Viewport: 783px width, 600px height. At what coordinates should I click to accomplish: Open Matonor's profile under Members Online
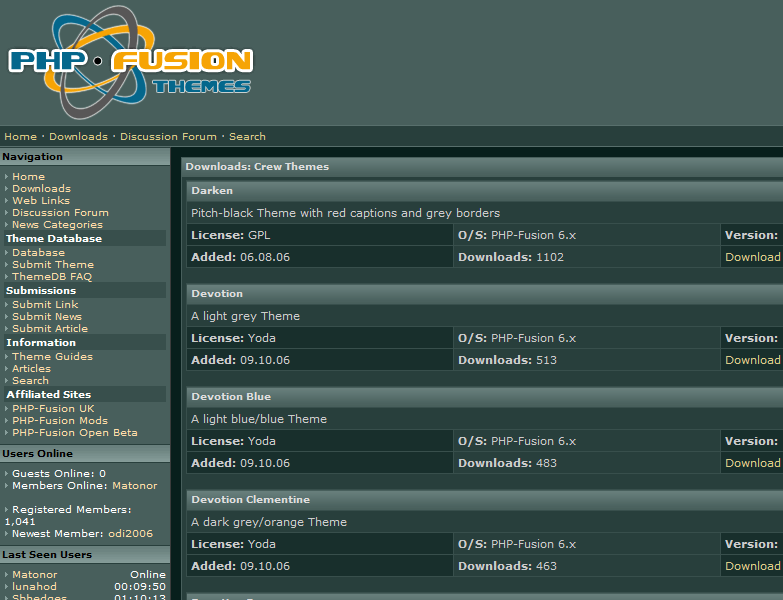[x=134, y=486]
